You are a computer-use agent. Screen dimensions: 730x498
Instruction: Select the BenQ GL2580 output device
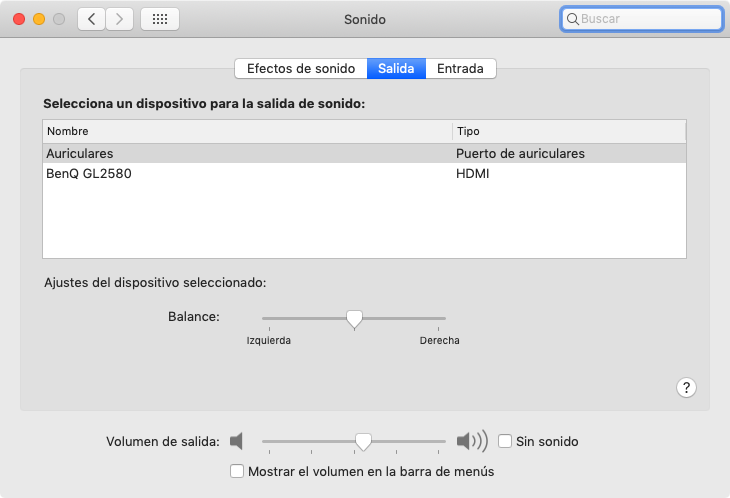coord(364,174)
